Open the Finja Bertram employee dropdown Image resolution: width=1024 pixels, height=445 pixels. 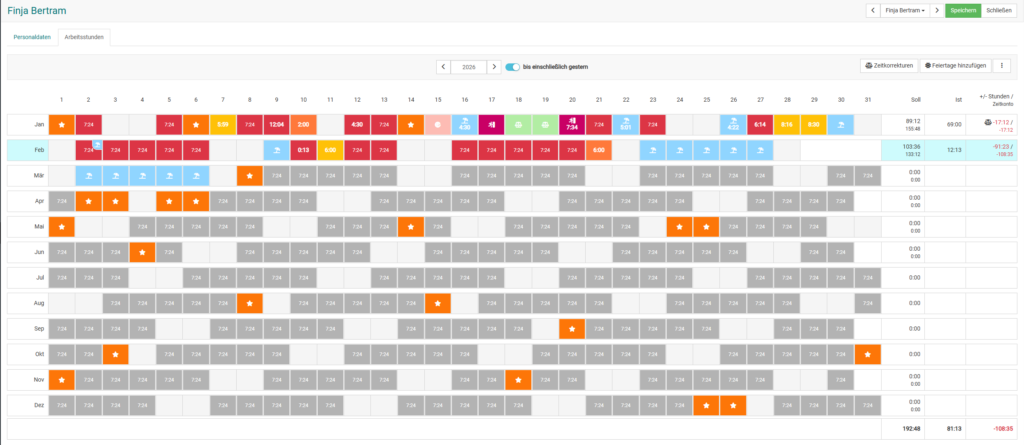tap(904, 10)
